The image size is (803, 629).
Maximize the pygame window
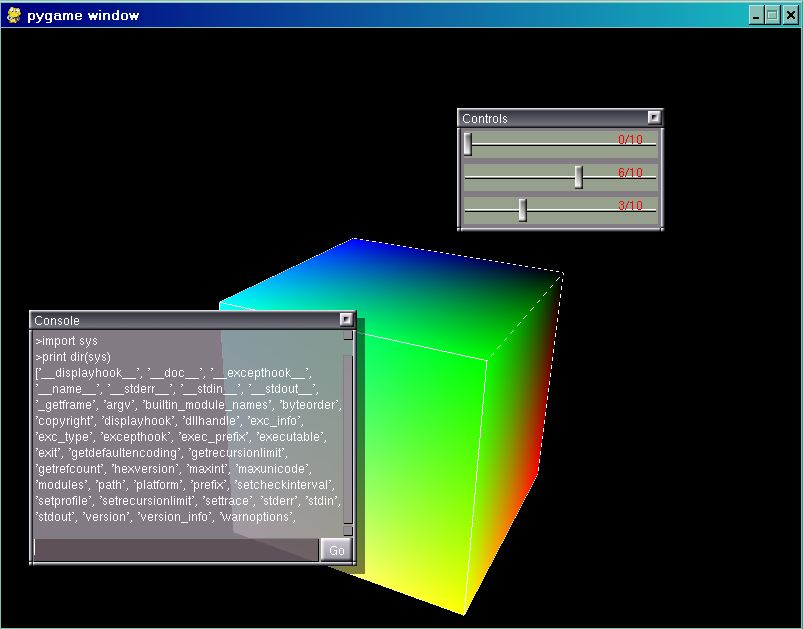(772, 15)
